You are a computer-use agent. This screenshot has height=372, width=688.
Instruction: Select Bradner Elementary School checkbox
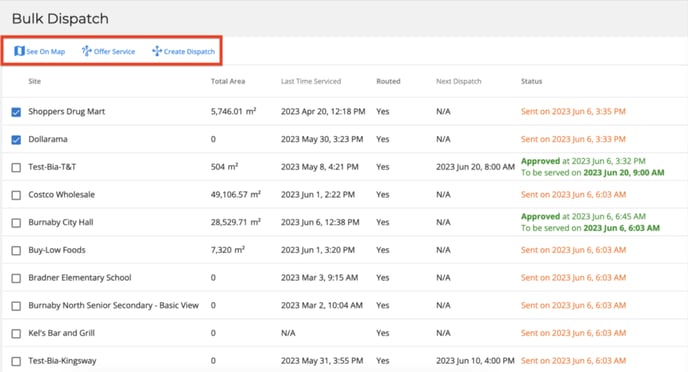[16, 278]
